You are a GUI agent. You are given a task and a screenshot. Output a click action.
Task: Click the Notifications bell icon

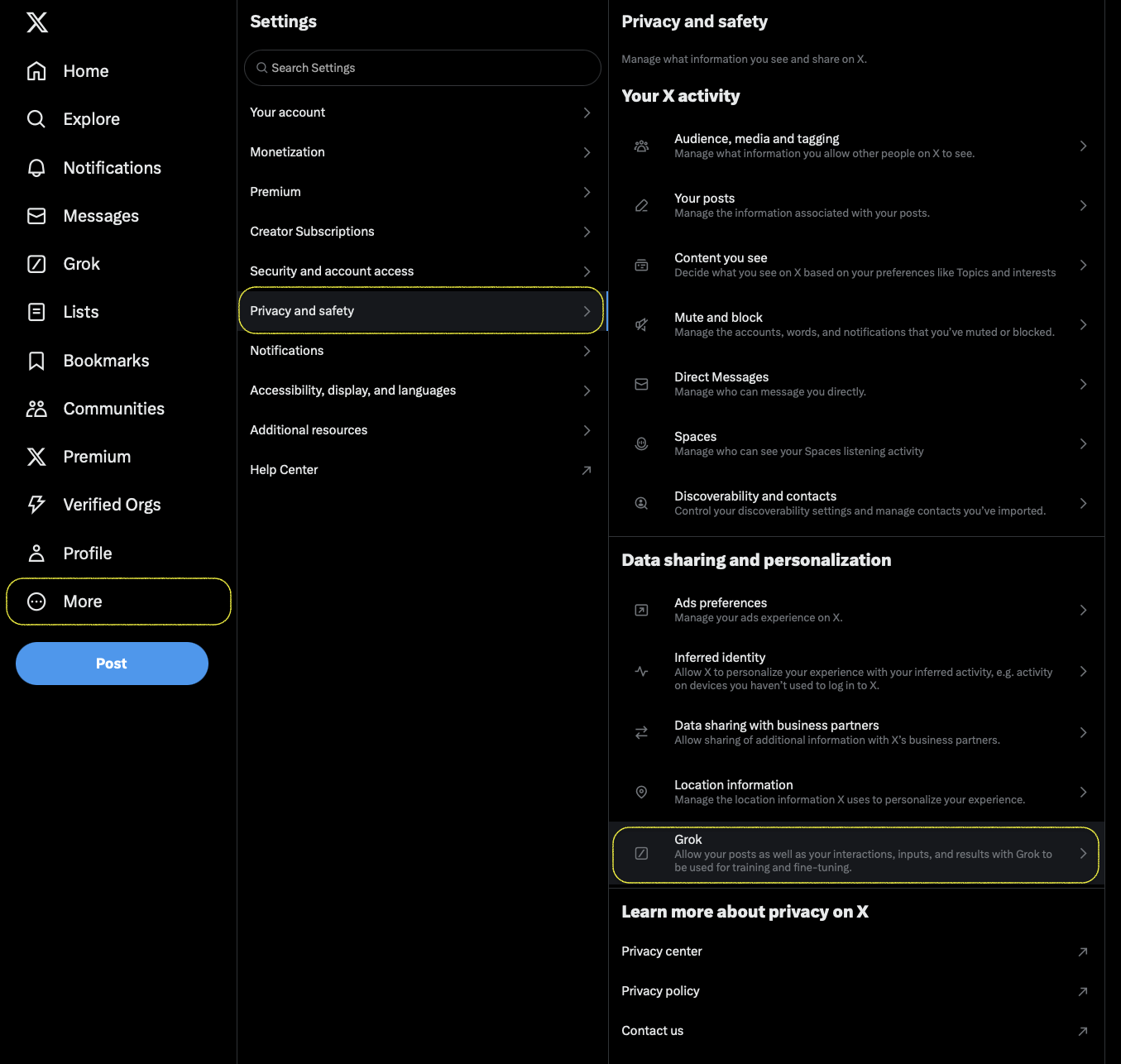pyautogui.click(x=36, y=168)
